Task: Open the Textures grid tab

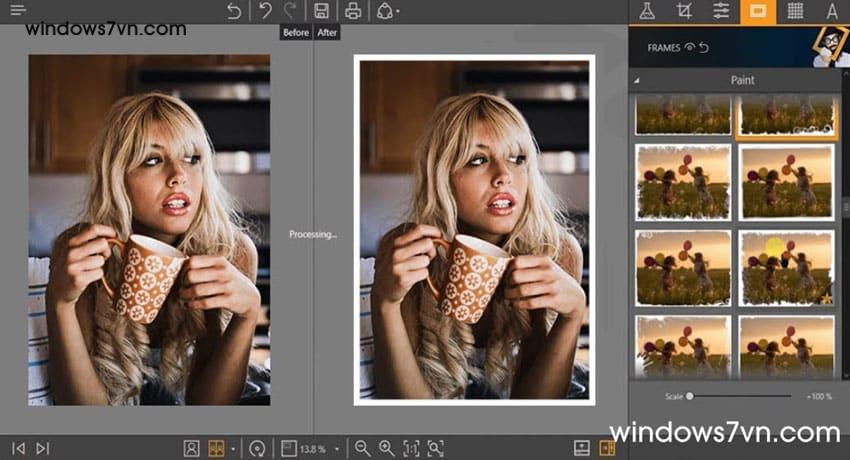Action: point(795,11)
